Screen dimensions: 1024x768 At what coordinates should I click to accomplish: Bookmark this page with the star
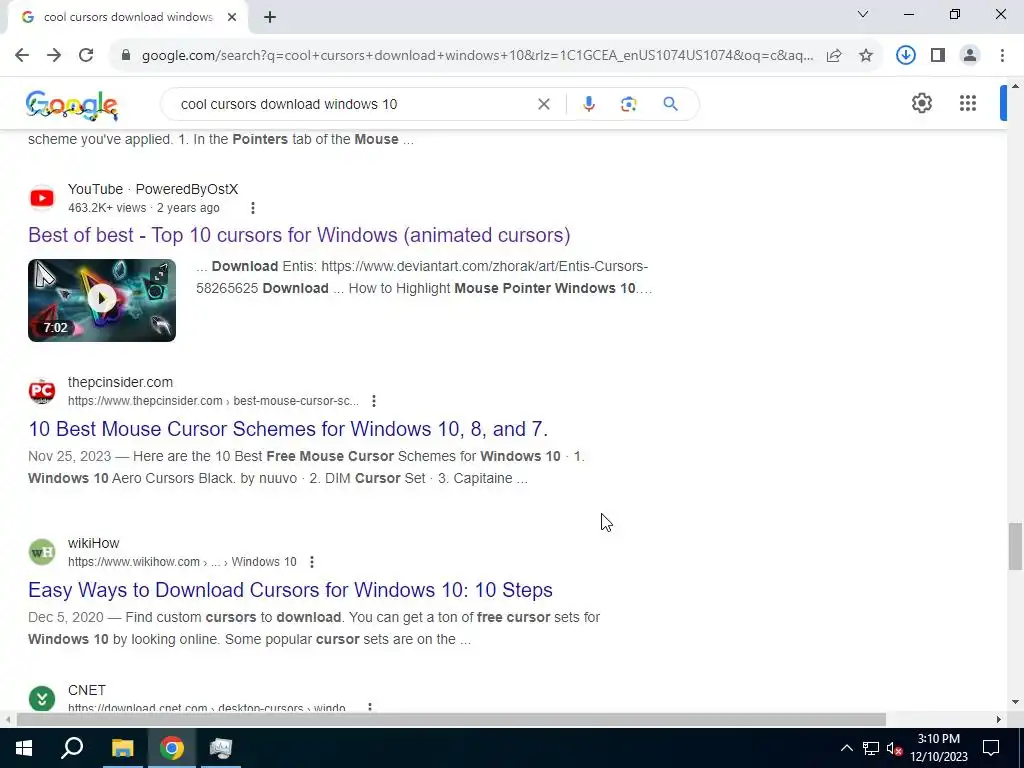866,56
